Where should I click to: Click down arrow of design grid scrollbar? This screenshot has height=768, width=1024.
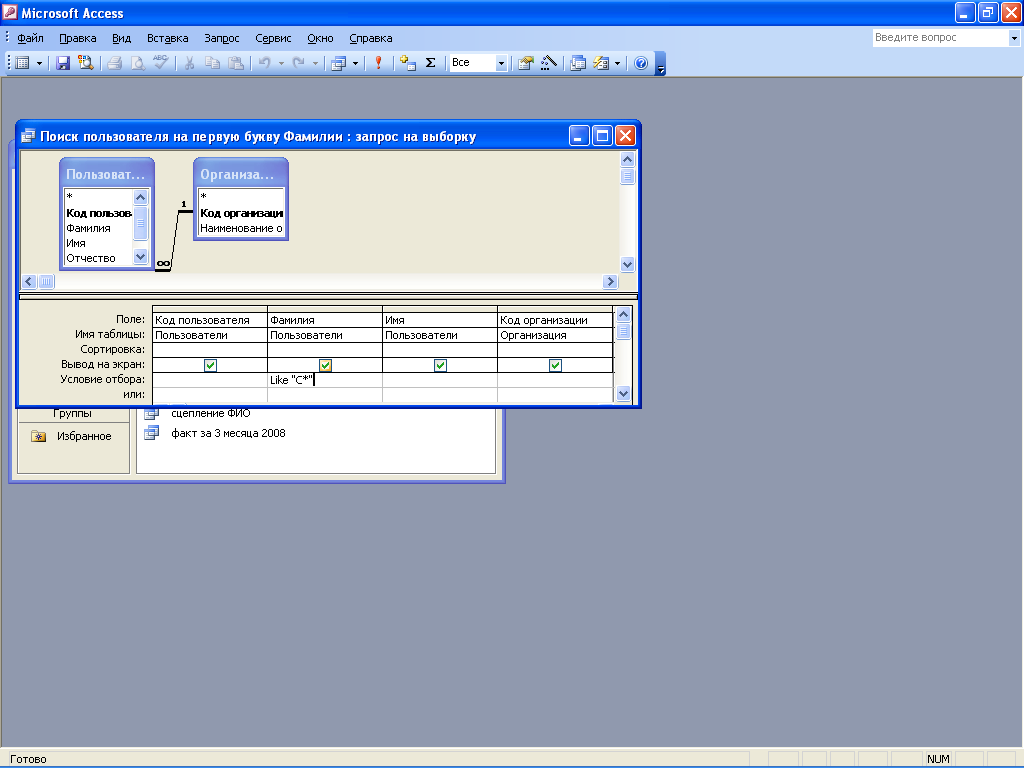click(x=623, y=393)
